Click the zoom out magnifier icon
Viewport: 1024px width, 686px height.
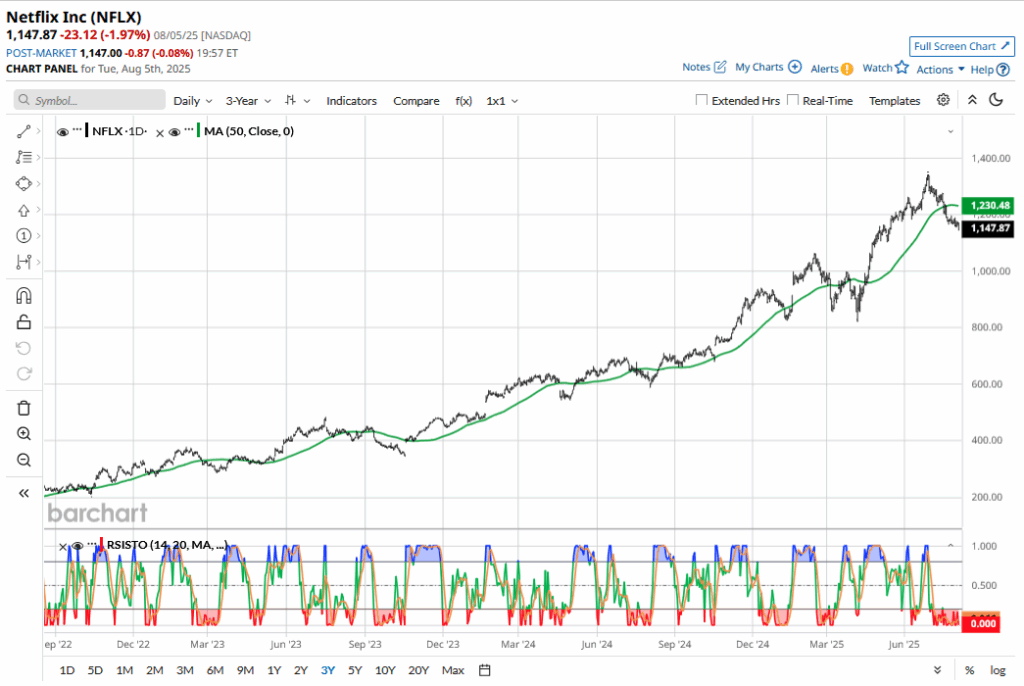pyautogui.click(x=24, y=460)
